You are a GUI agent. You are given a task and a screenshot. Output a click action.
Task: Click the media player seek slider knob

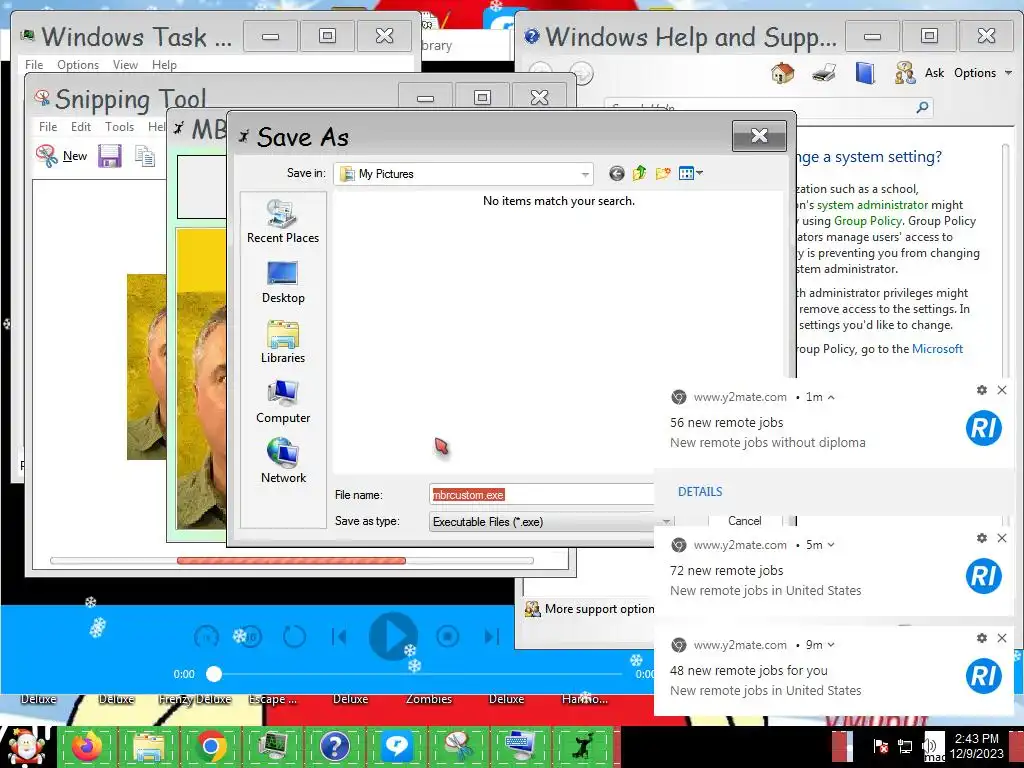[214, 673]
